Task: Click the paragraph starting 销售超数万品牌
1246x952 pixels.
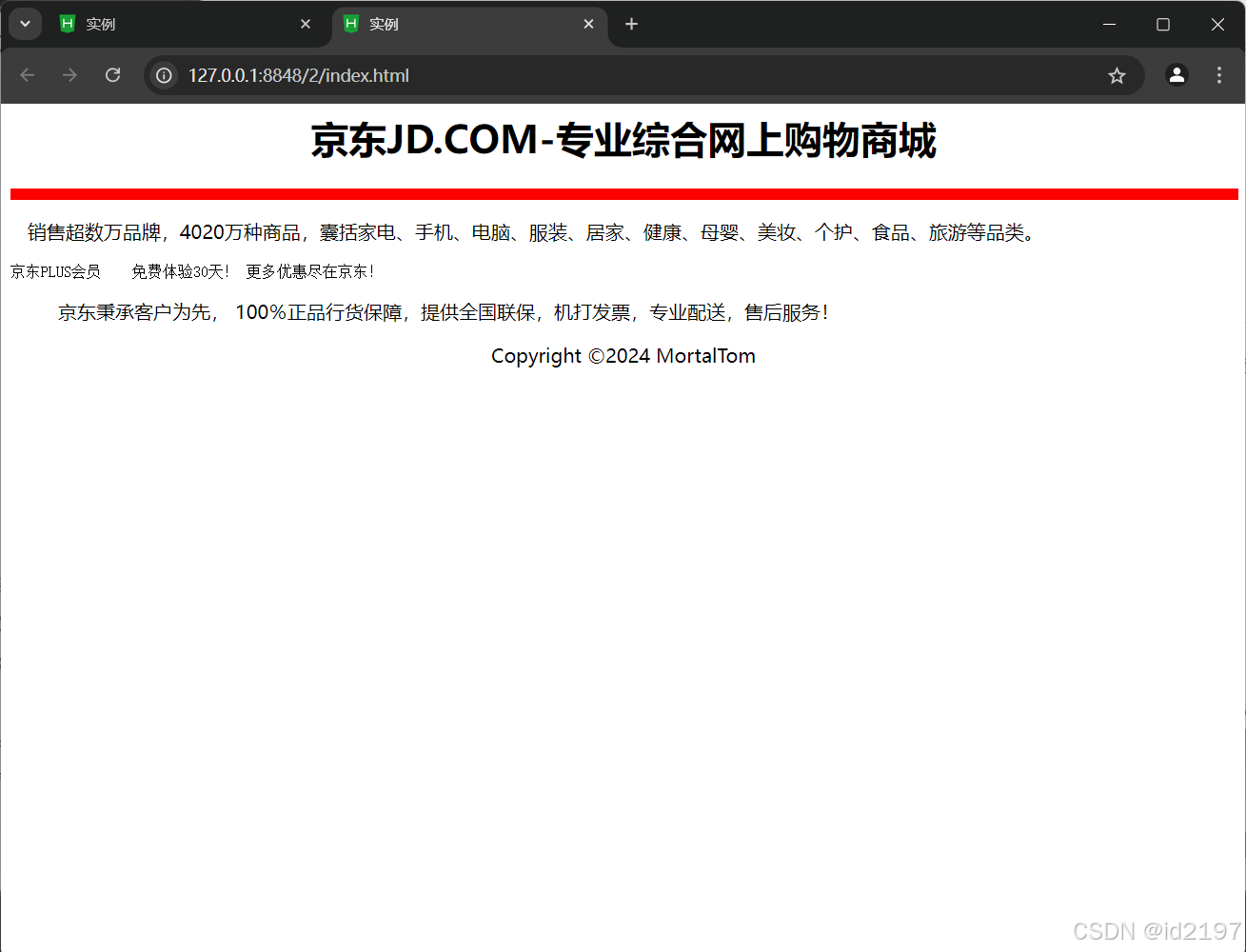Action: coord(531,232)
